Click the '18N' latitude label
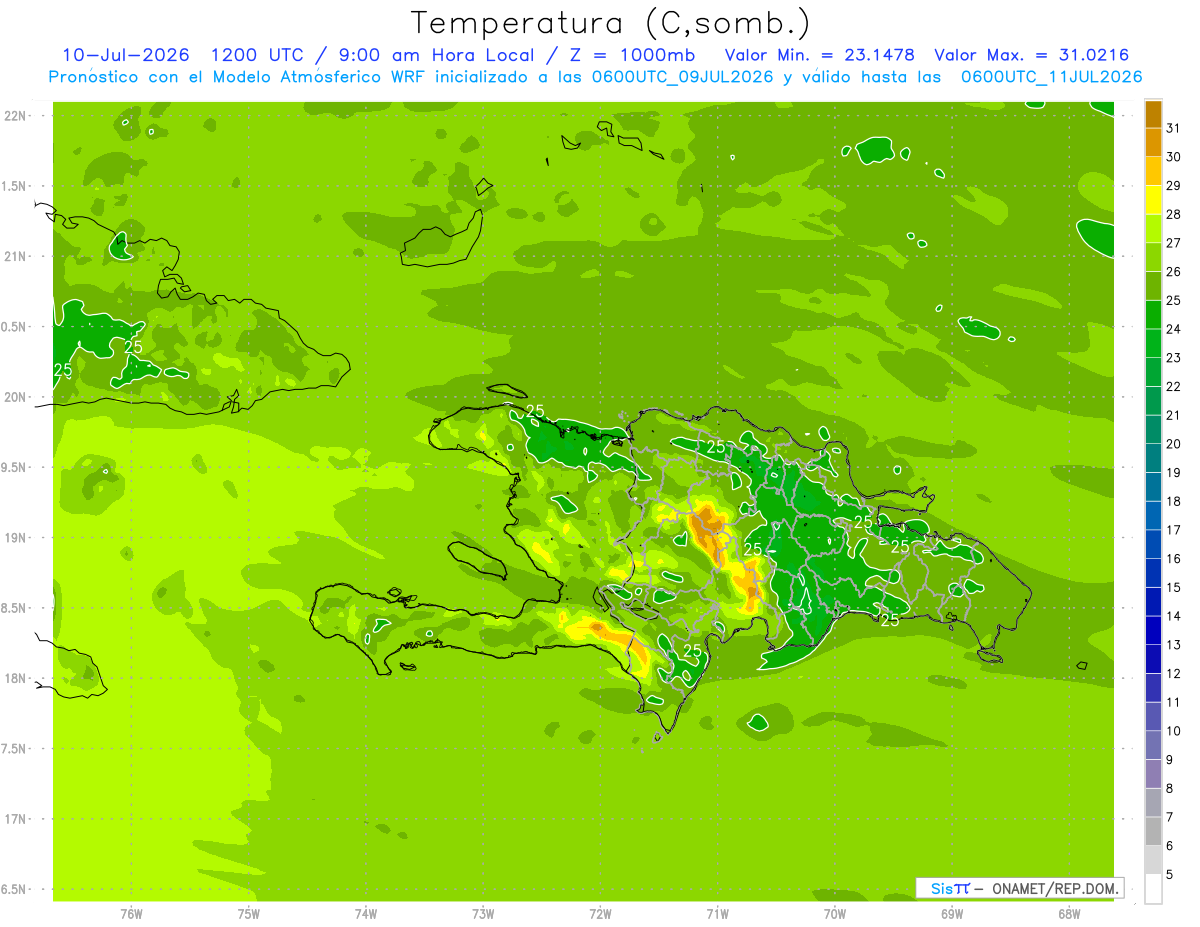The height and width of the screenshot is (927, 1200). coord(15,678)
